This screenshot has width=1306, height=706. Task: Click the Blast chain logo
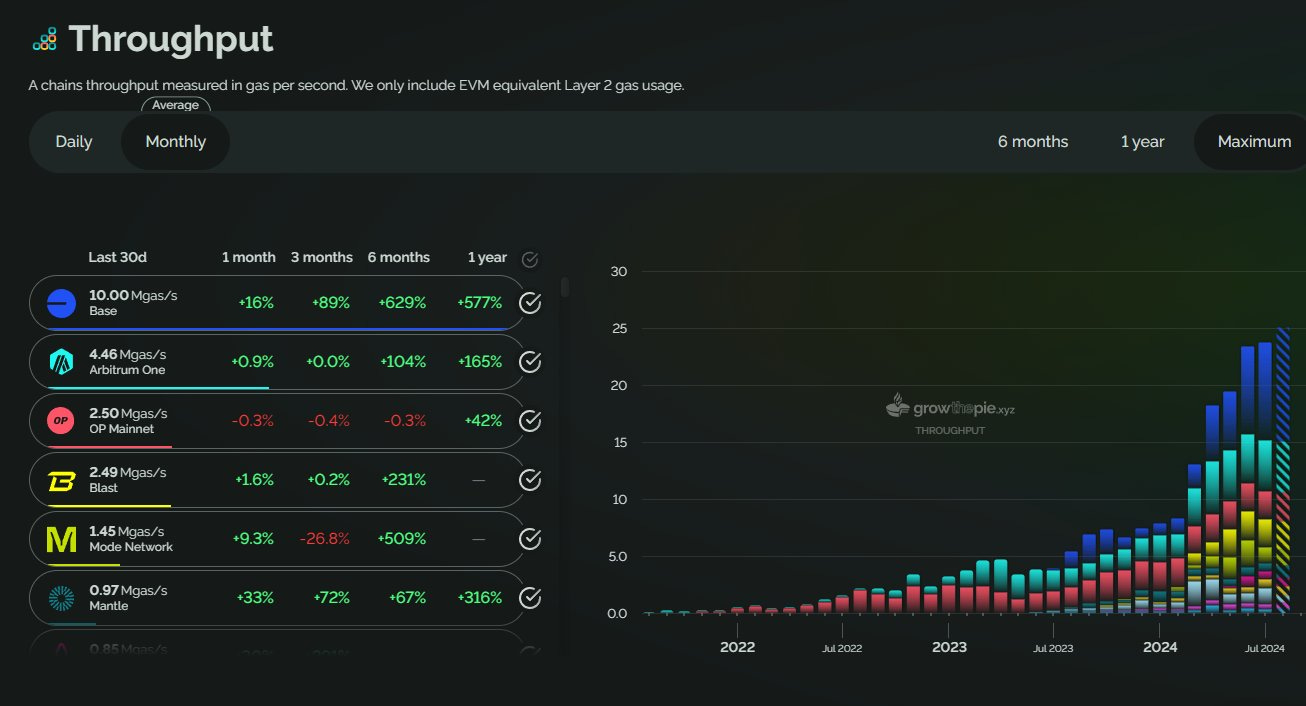coord(59,479)
